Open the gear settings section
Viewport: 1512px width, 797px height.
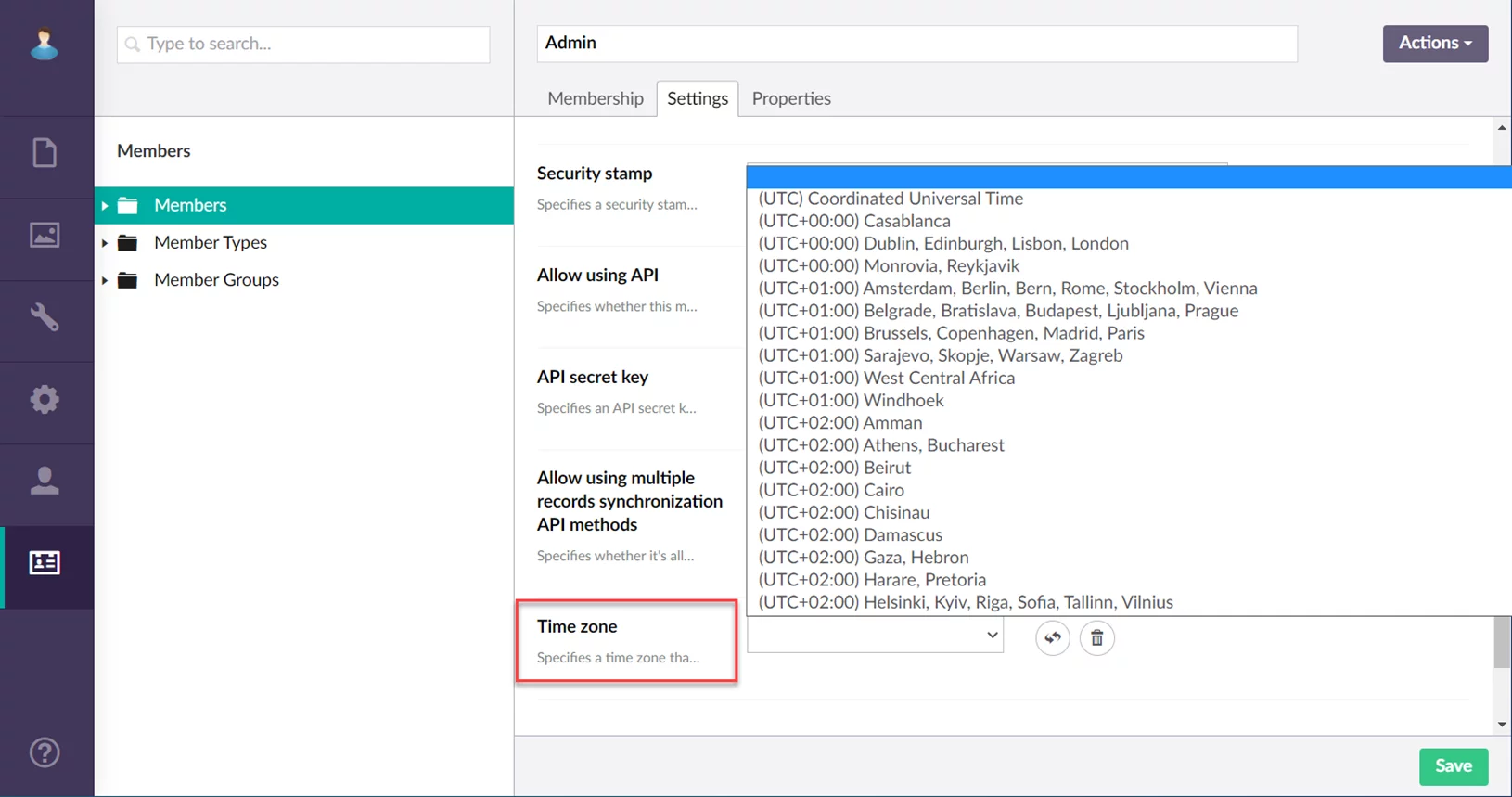[x=45, y=400]
